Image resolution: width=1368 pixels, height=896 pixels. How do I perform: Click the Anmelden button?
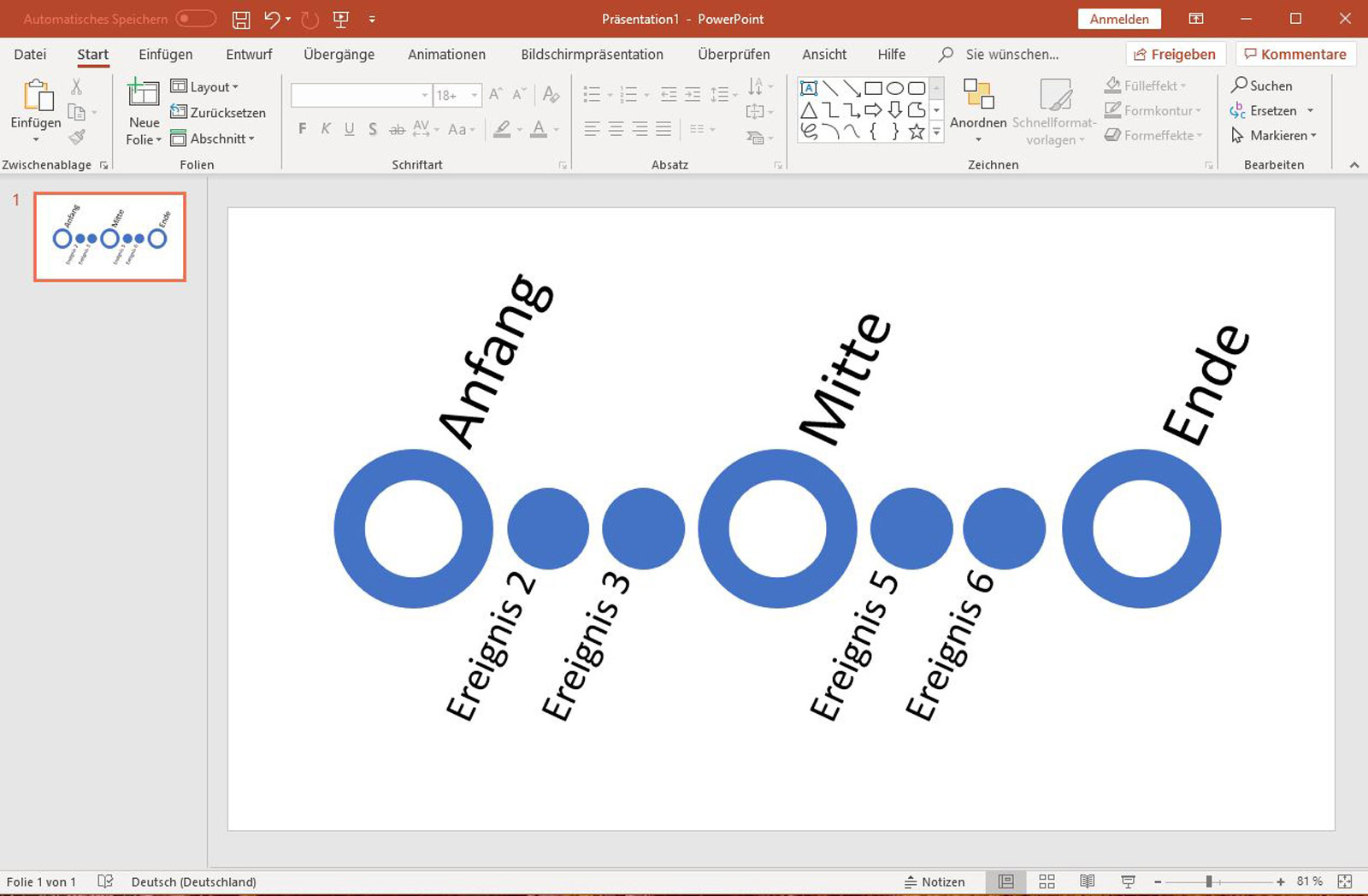pos(1119,19)
